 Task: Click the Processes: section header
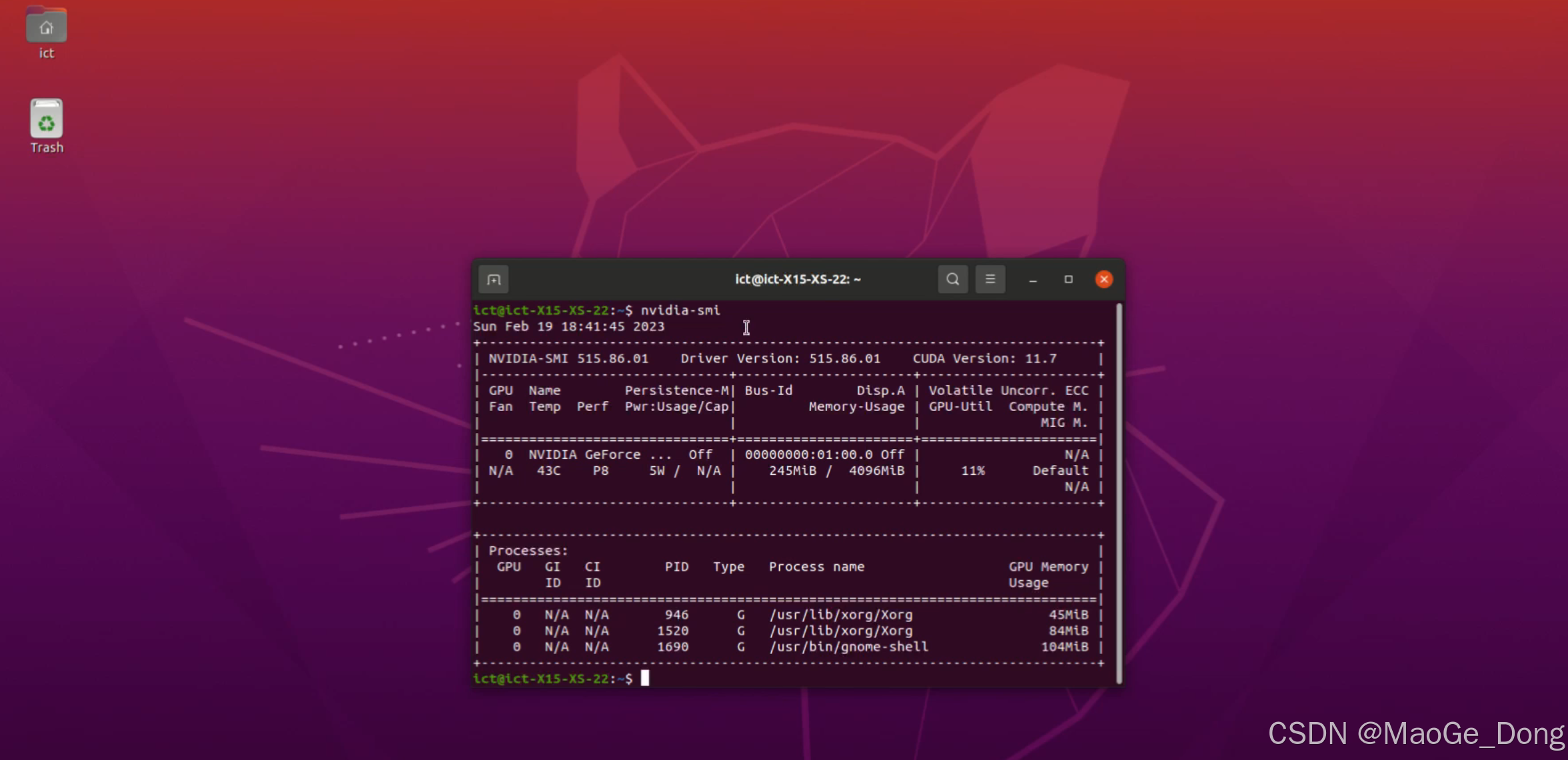click(528, 551)
